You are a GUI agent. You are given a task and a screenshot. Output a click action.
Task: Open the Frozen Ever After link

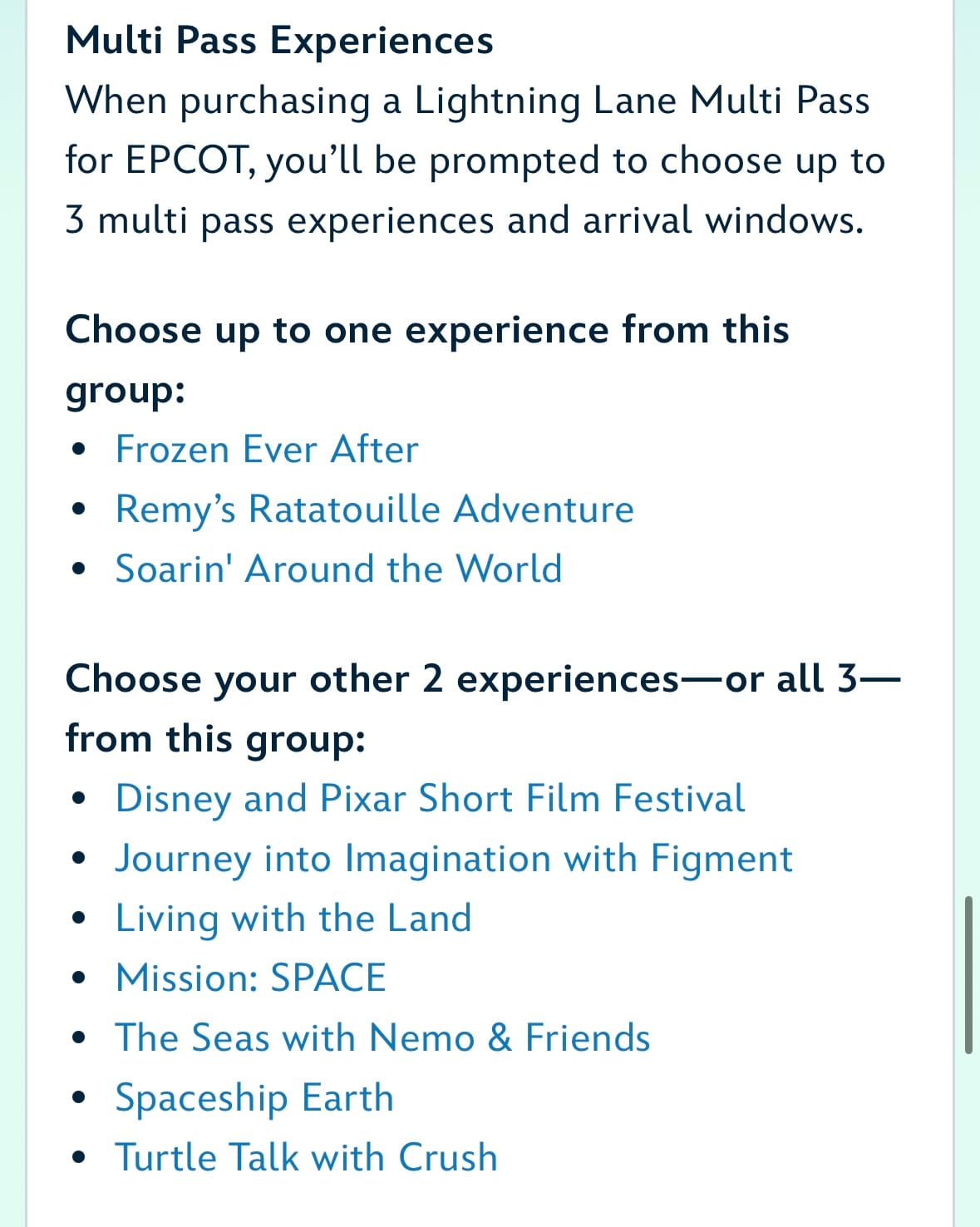267,449
